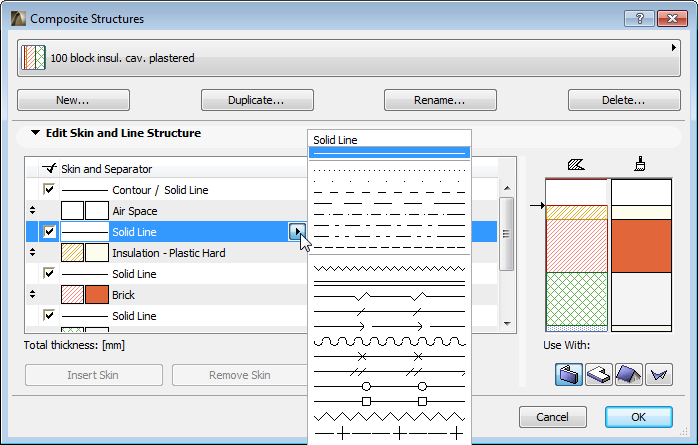Choose the line type with X marks
Viewport: 698px width, 445px height.
point(390,356)
